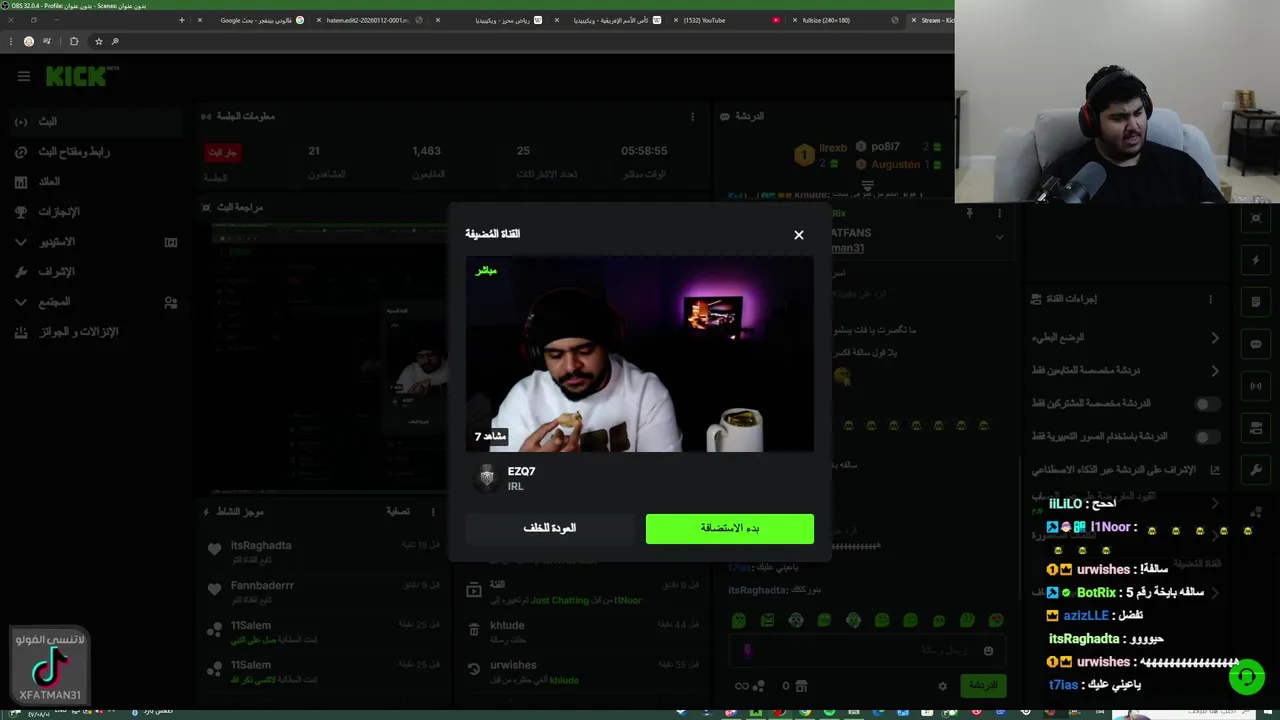Expand the الاستديو studio chevron
Viewport: 1280px width, 720px height.
(x=21, y=242)
